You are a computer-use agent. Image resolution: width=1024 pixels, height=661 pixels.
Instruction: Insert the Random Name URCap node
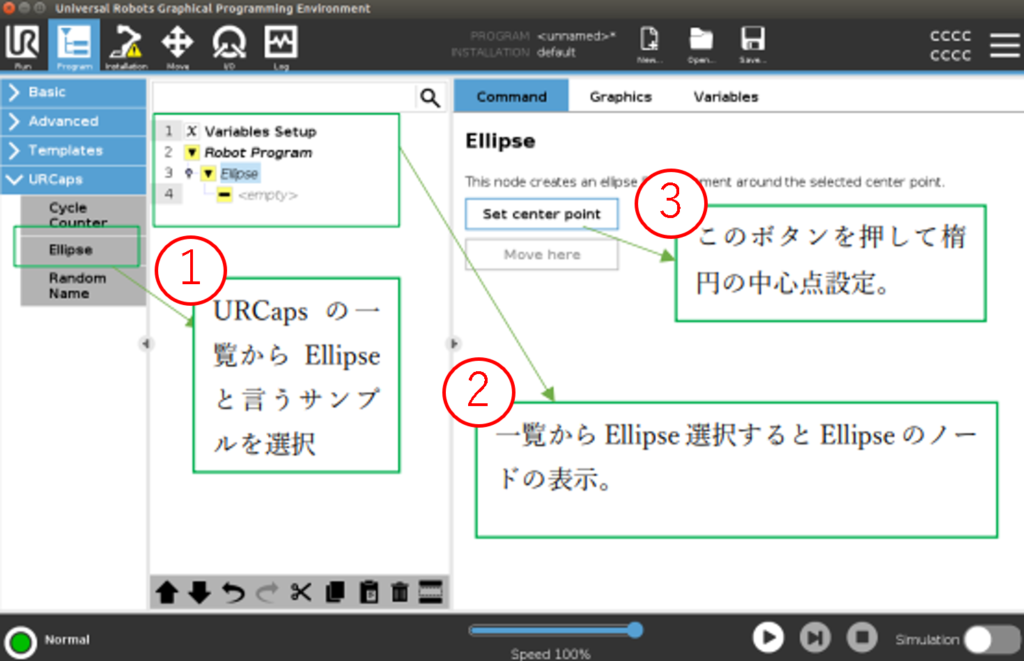click(83, 286)
